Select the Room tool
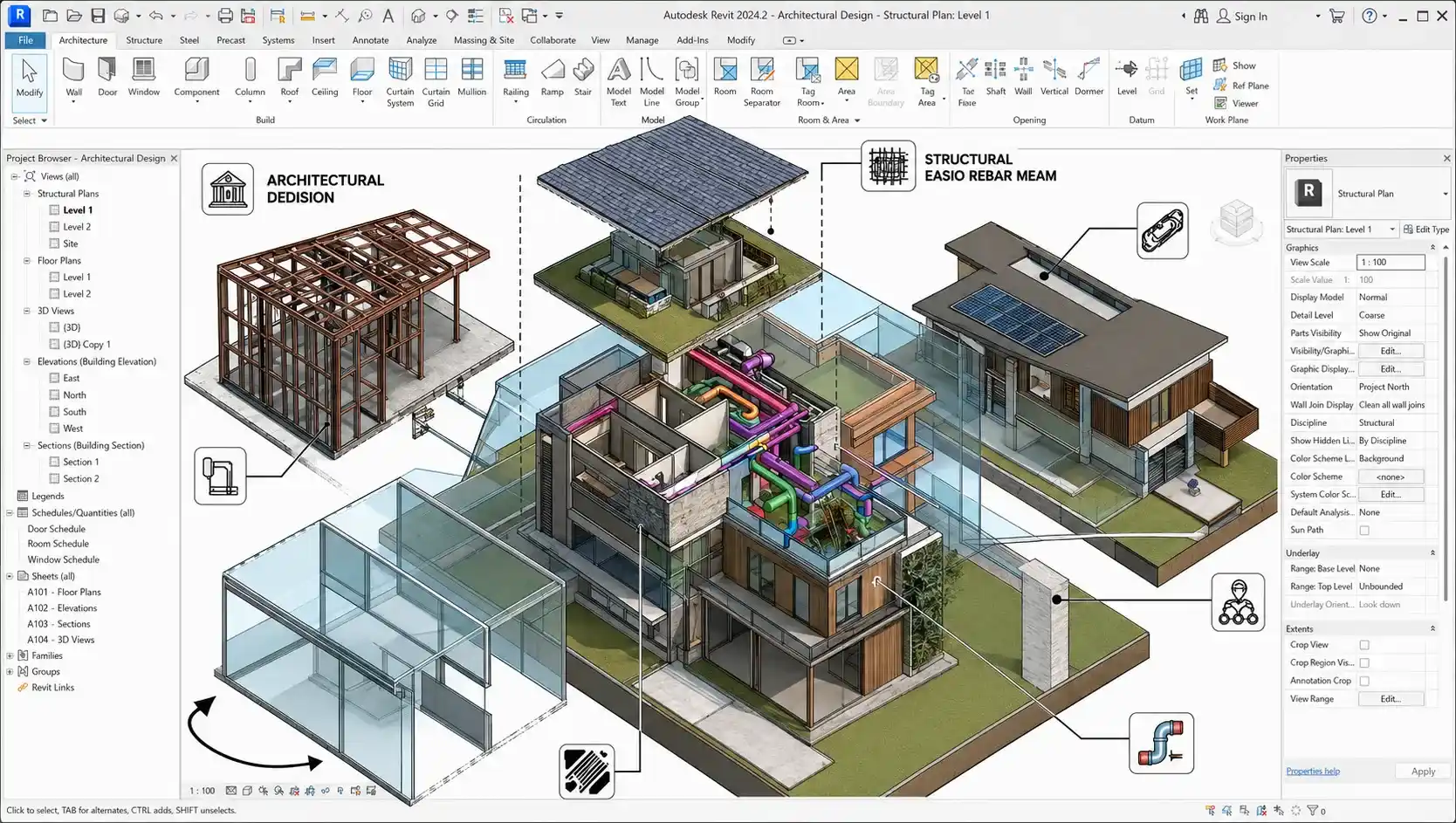This screenshot has height=823, width=1456. [x=725, y=78]
